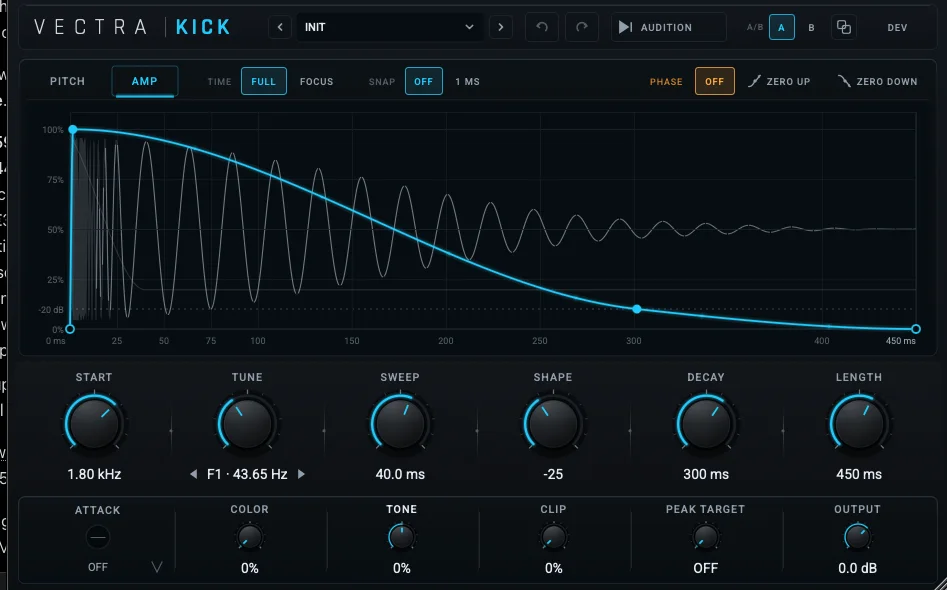Copy A to B with copy icon
Screen dimensions: 947x590
coord(844,27)
